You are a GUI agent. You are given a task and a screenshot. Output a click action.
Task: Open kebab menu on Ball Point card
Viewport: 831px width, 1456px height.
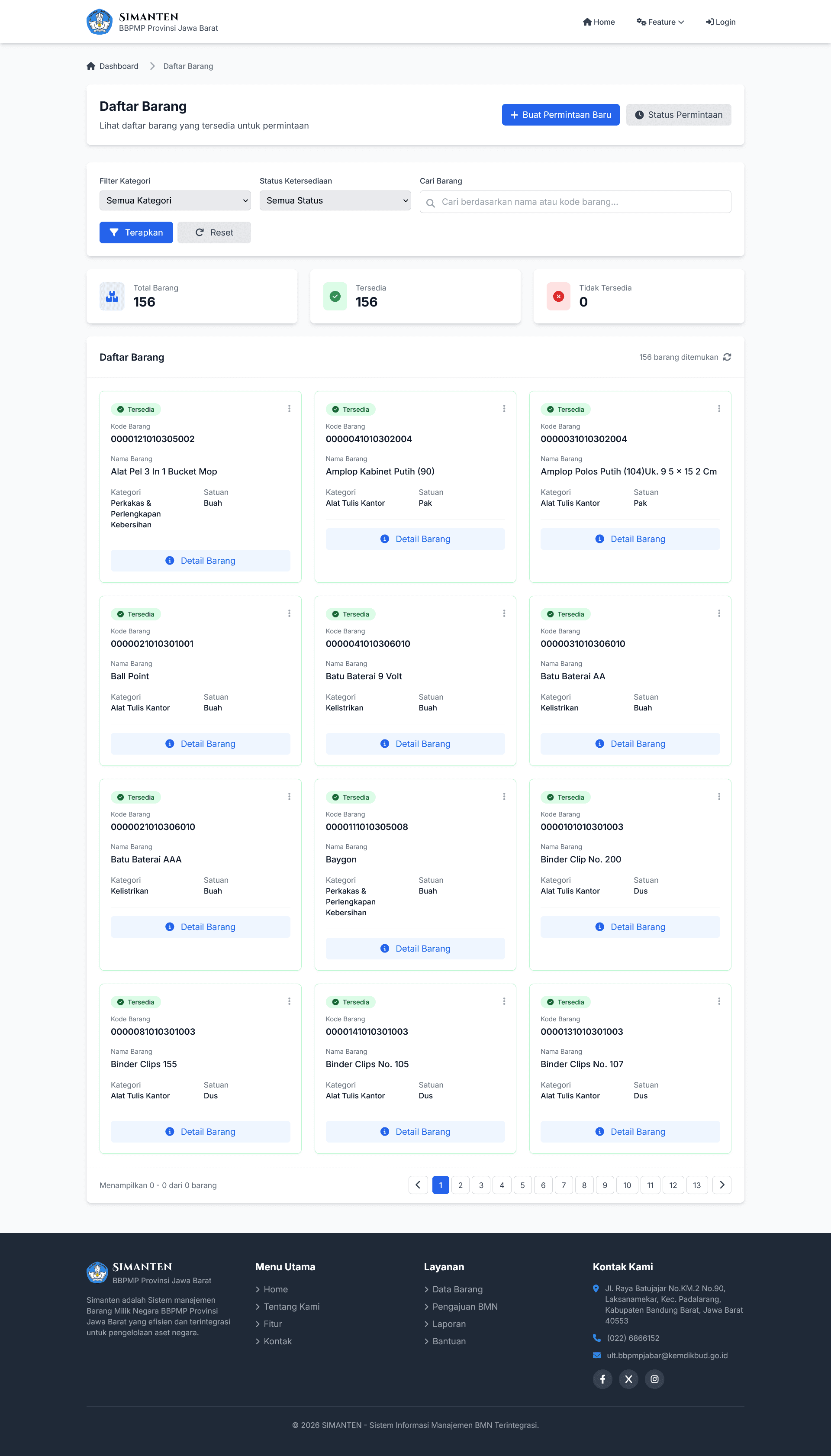pos(289,613)
